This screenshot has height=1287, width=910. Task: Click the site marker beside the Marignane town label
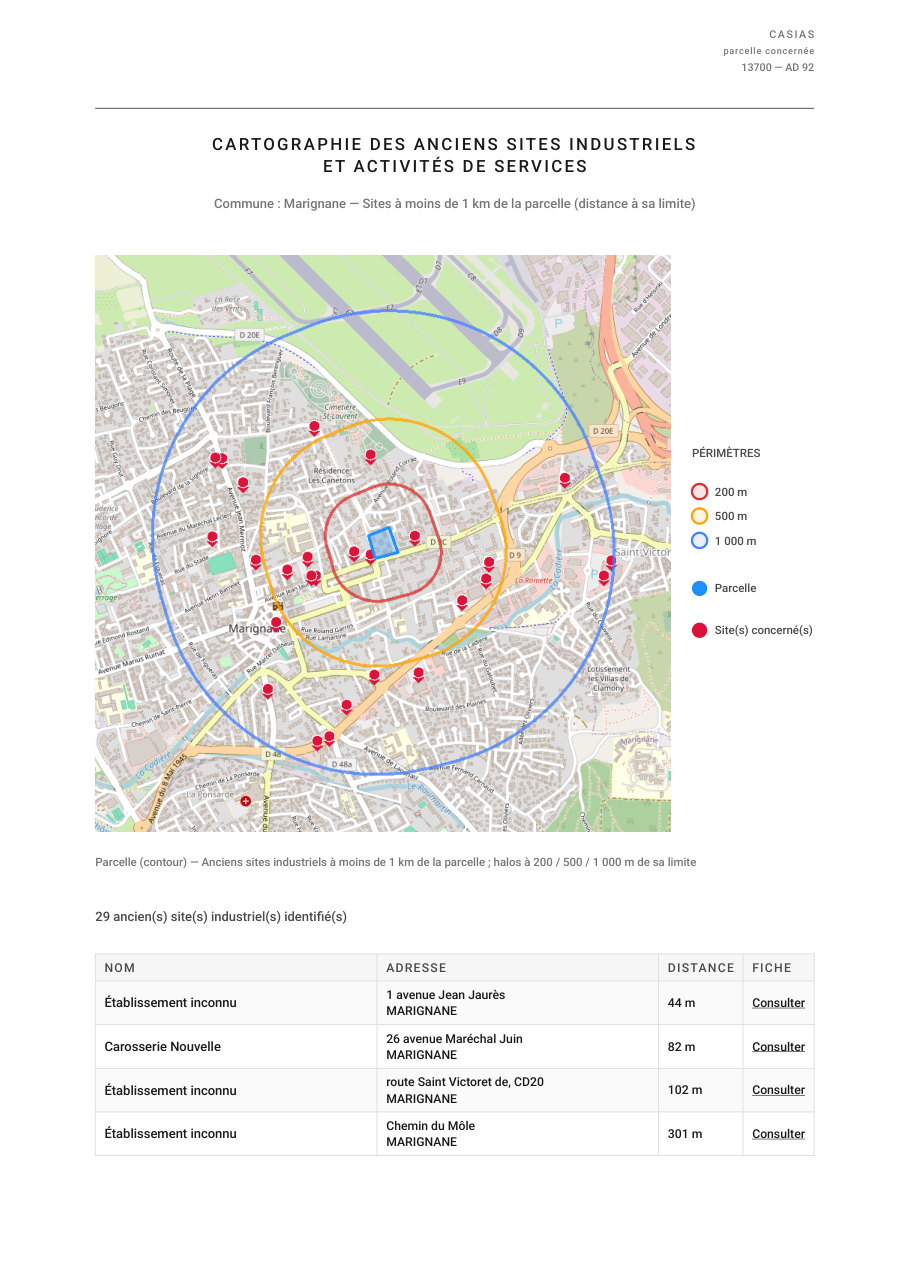276,624
